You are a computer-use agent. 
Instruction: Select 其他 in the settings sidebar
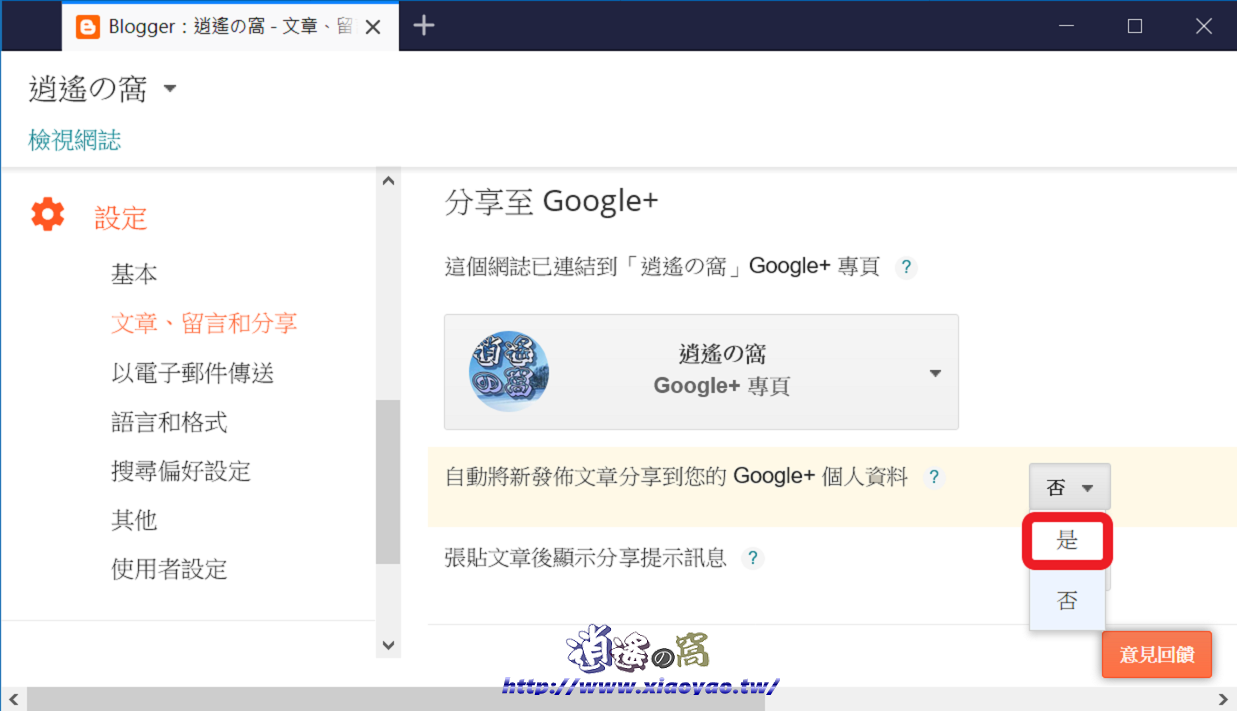point(134,520)
